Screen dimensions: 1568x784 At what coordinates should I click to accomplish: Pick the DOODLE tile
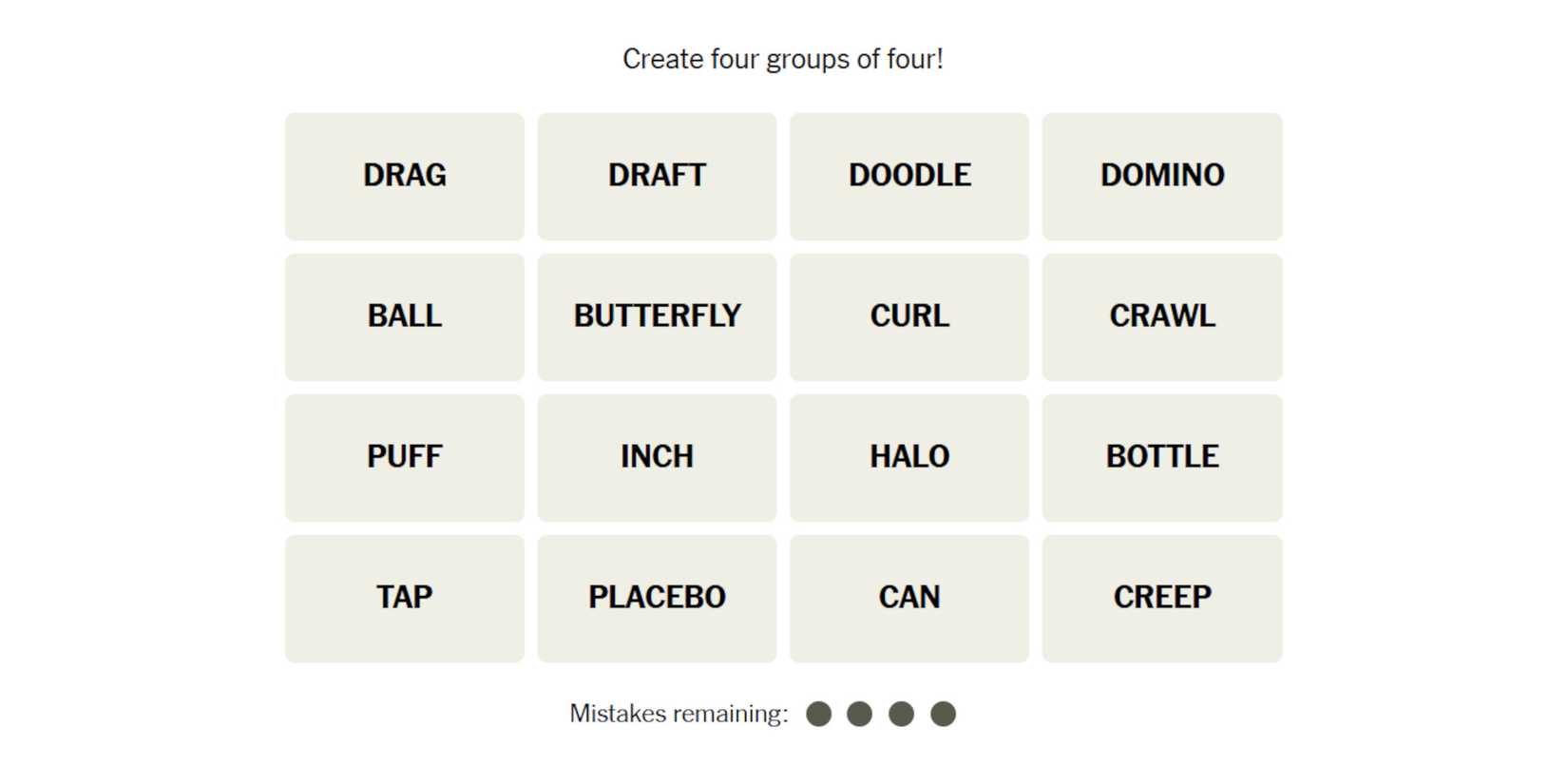click(909, 176)
